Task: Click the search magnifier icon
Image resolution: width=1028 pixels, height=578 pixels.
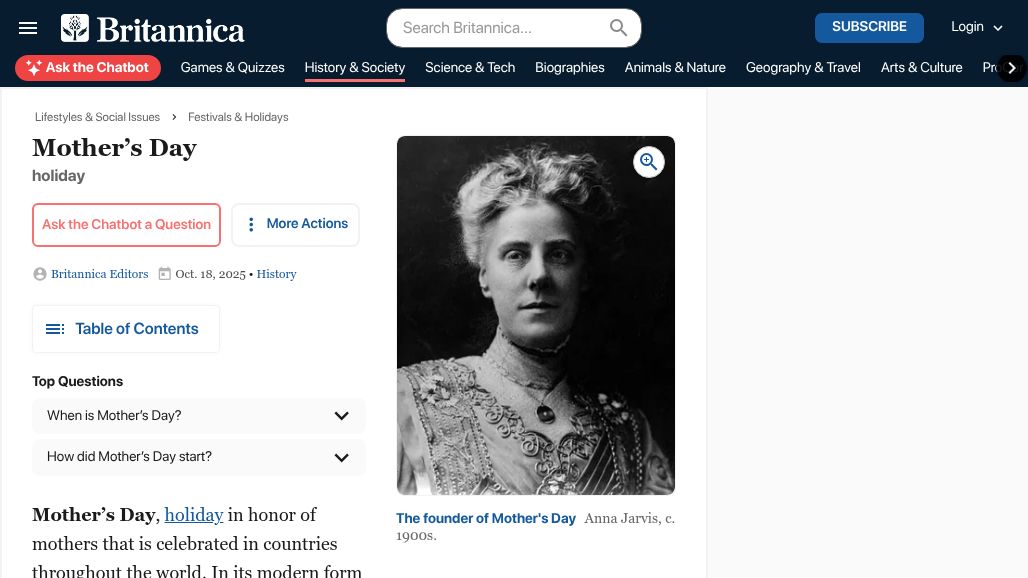Action: [x=618, y=28]
